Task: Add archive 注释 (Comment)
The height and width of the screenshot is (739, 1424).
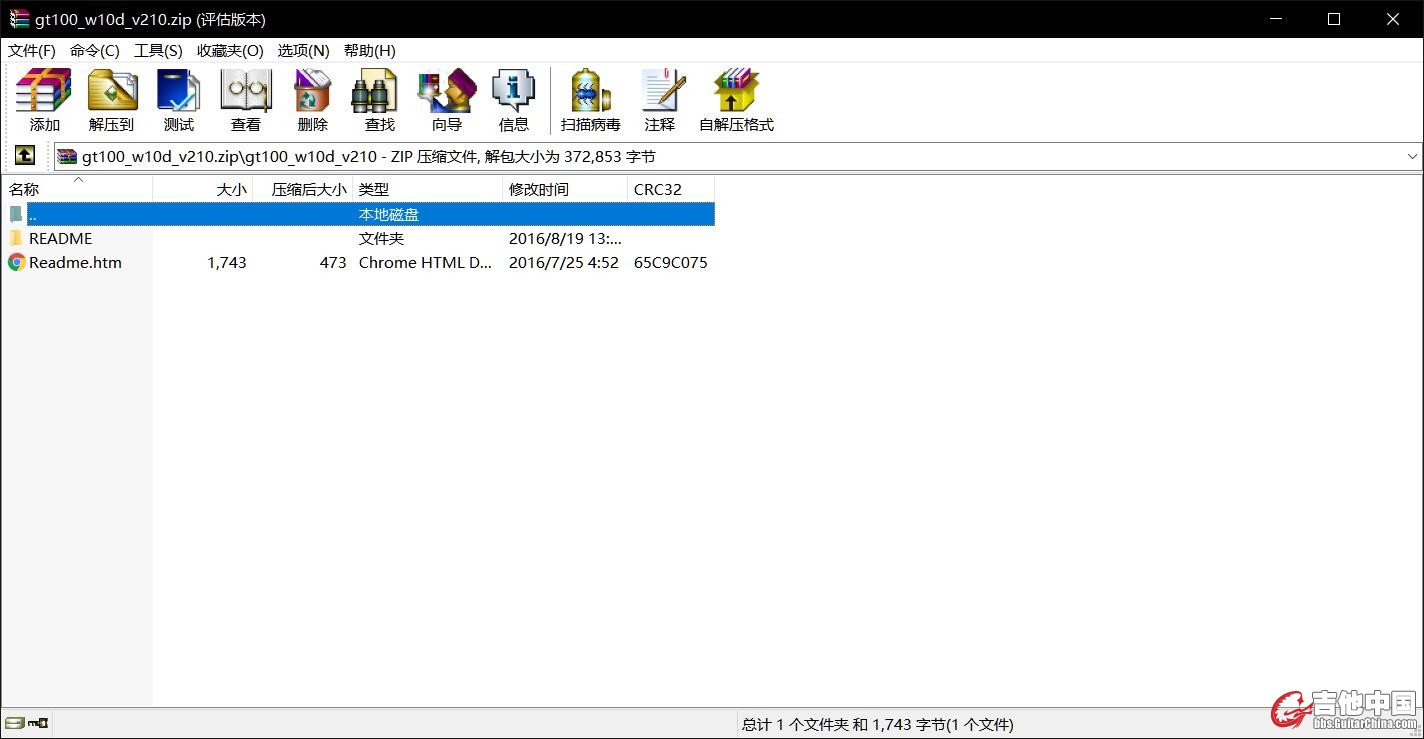Action: point(660,100)
